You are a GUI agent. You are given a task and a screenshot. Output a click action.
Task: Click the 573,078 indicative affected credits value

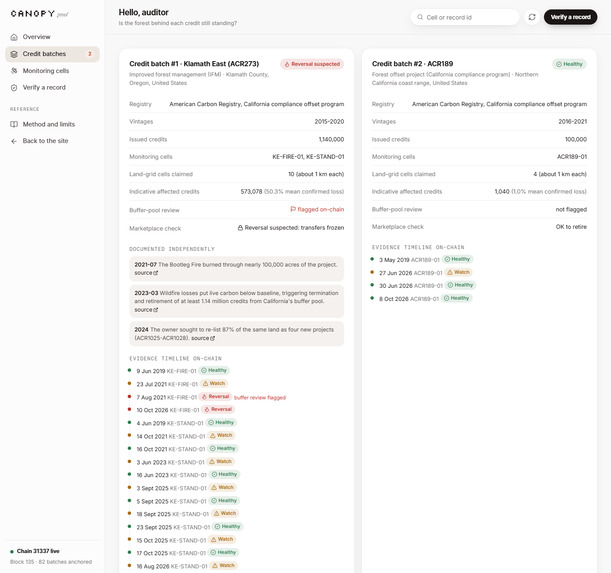(251, 191)
